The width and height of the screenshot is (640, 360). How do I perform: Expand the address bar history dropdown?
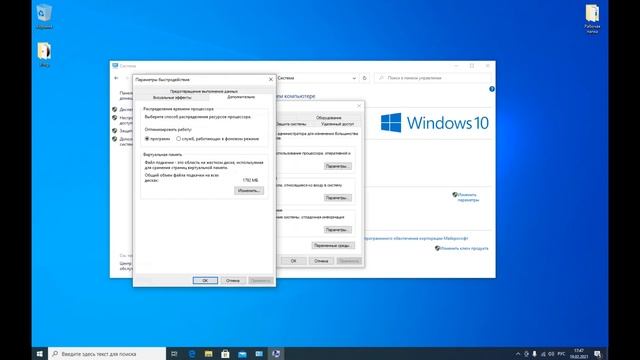click(354, 78)
